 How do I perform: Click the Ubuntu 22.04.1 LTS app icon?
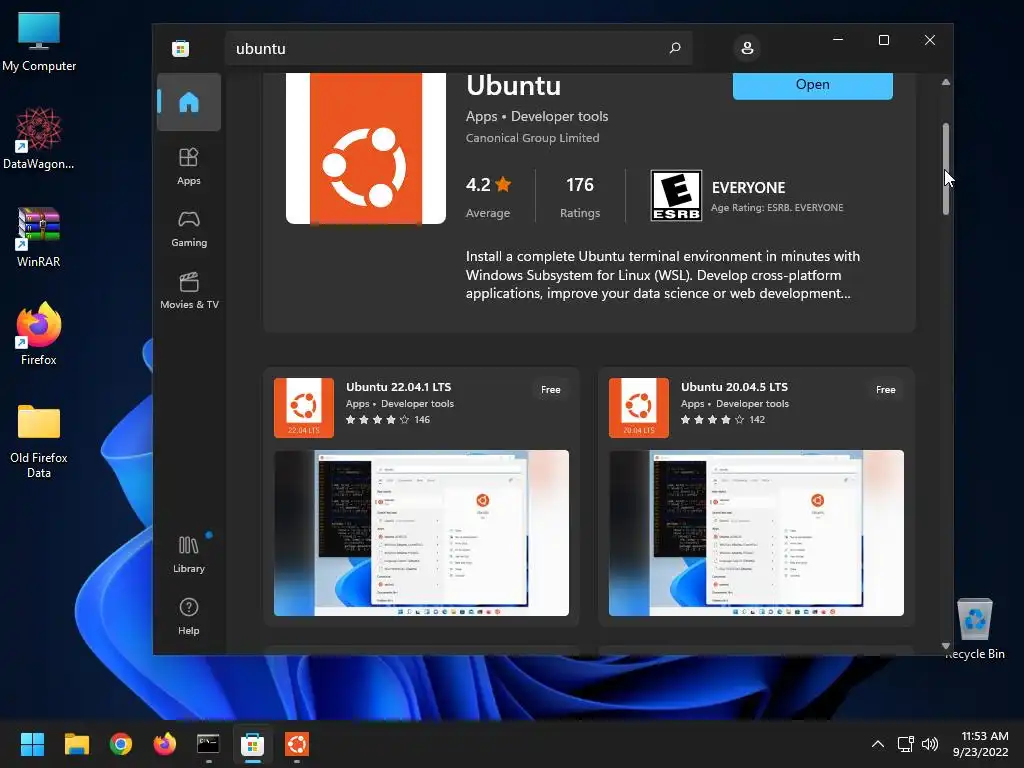[304, 408]
